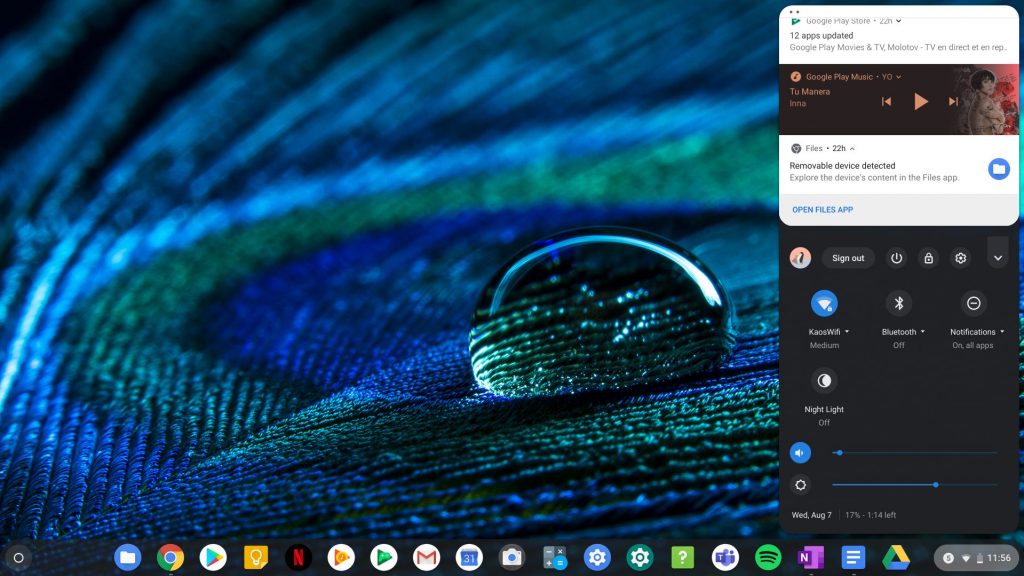Expand the Google Play Music notification
Viewport: 1024px width, 576px height.
(x=899, y=77)
